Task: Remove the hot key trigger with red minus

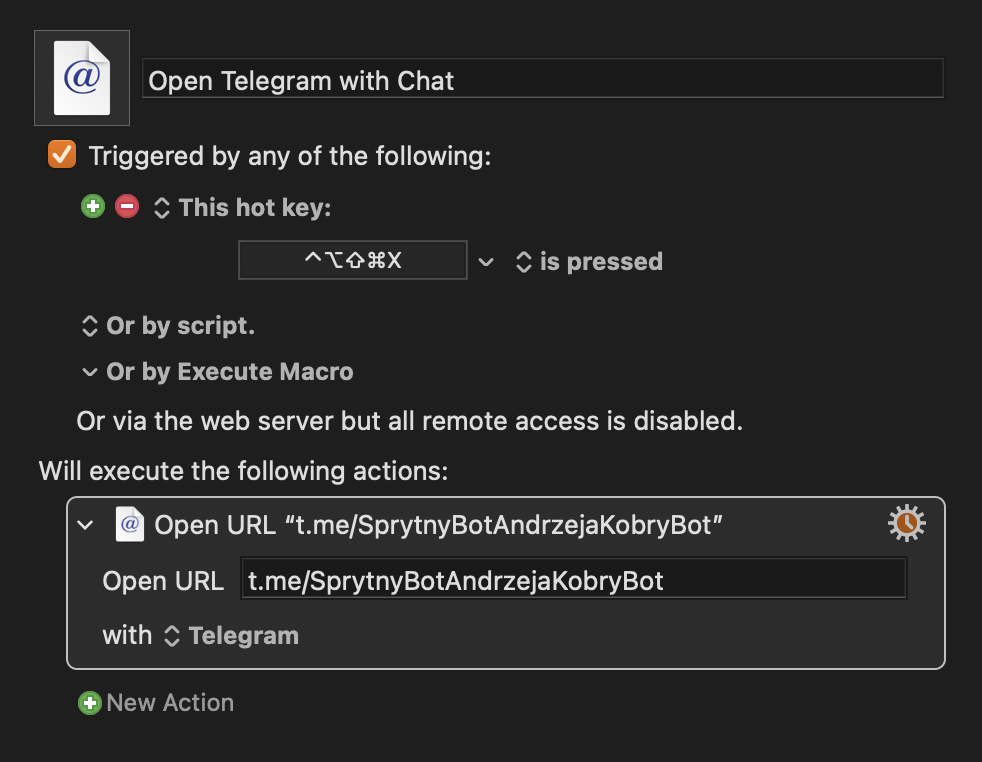Action: (127, 206)
